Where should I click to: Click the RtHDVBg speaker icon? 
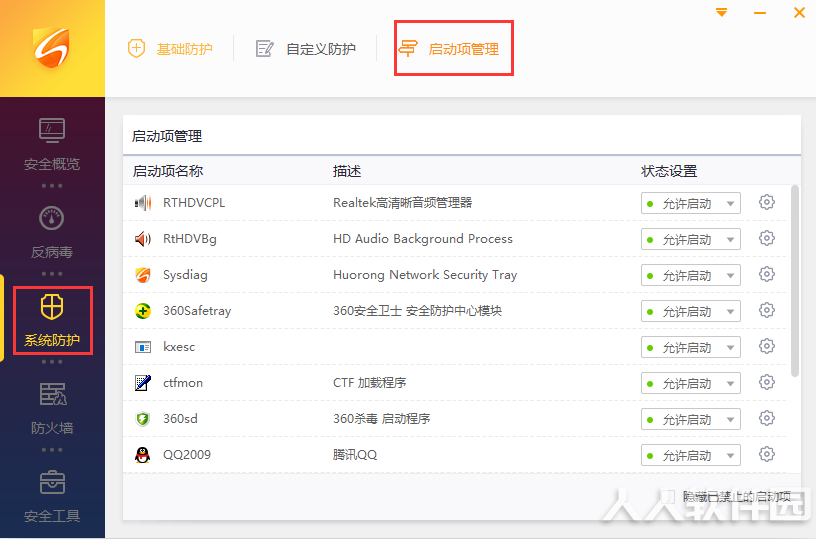143,239
